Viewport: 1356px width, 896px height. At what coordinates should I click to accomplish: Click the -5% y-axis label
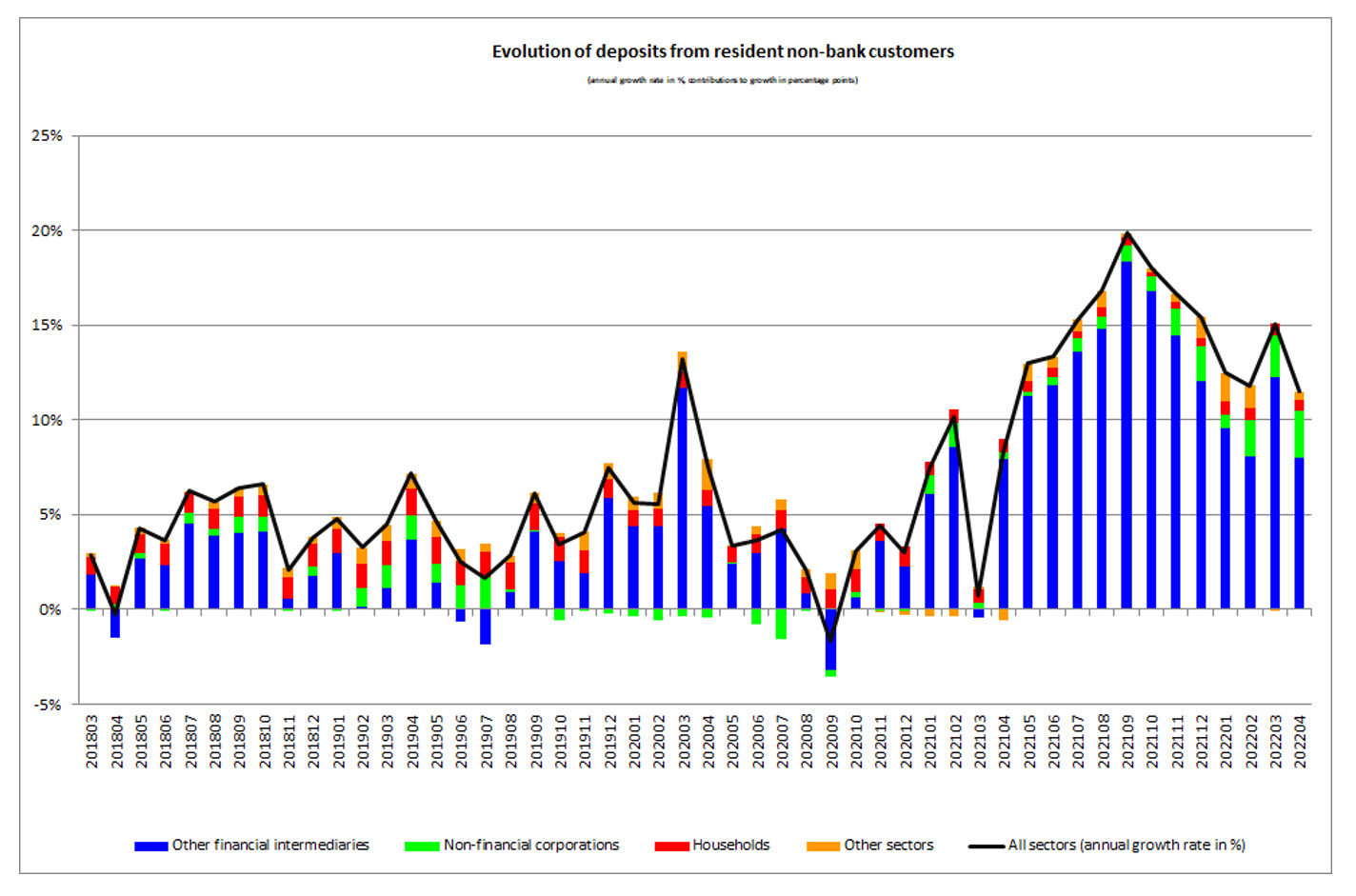49,705
